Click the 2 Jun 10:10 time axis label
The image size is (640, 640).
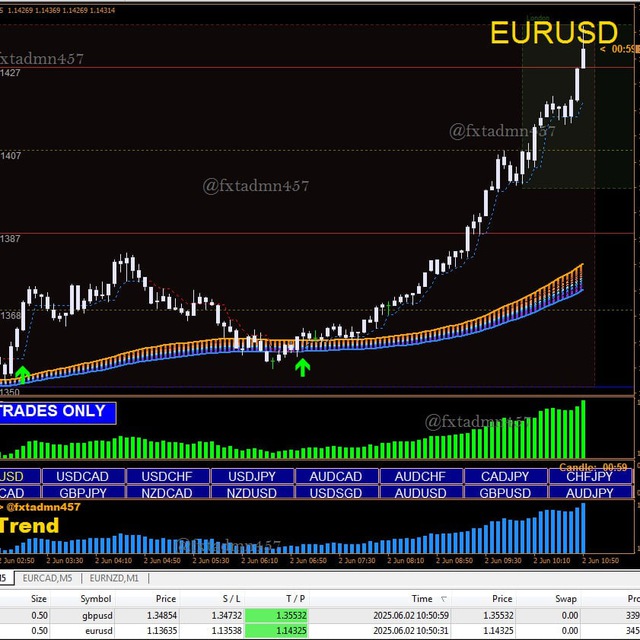552,561
